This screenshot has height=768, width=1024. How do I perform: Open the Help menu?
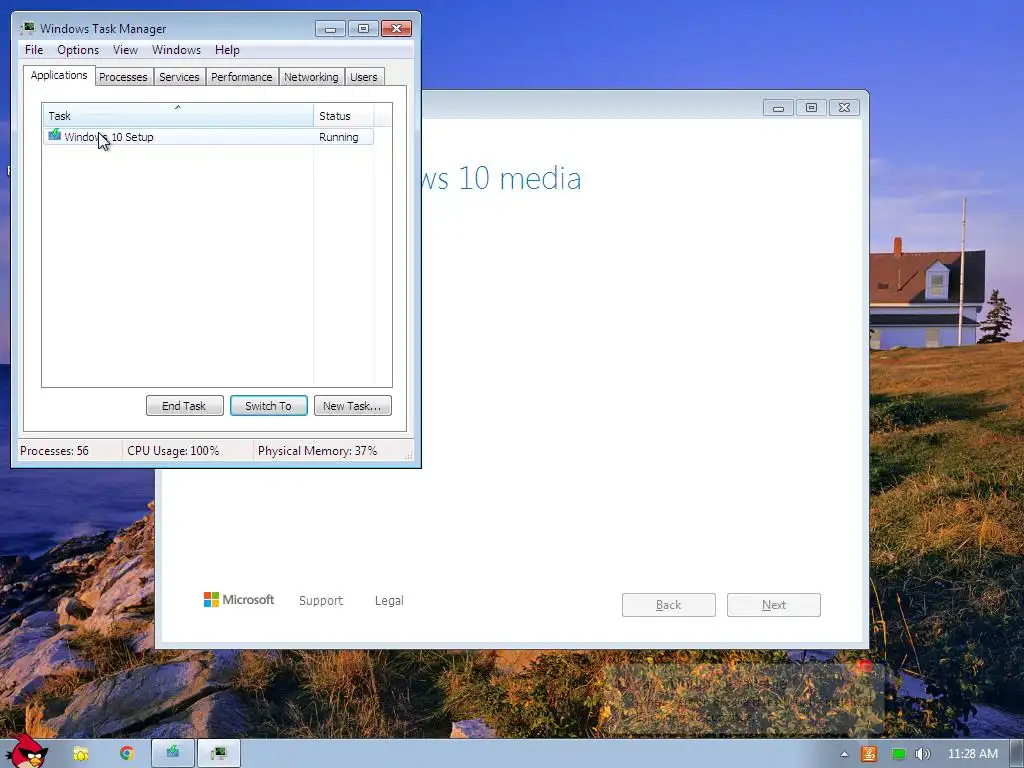coord(227,50)
